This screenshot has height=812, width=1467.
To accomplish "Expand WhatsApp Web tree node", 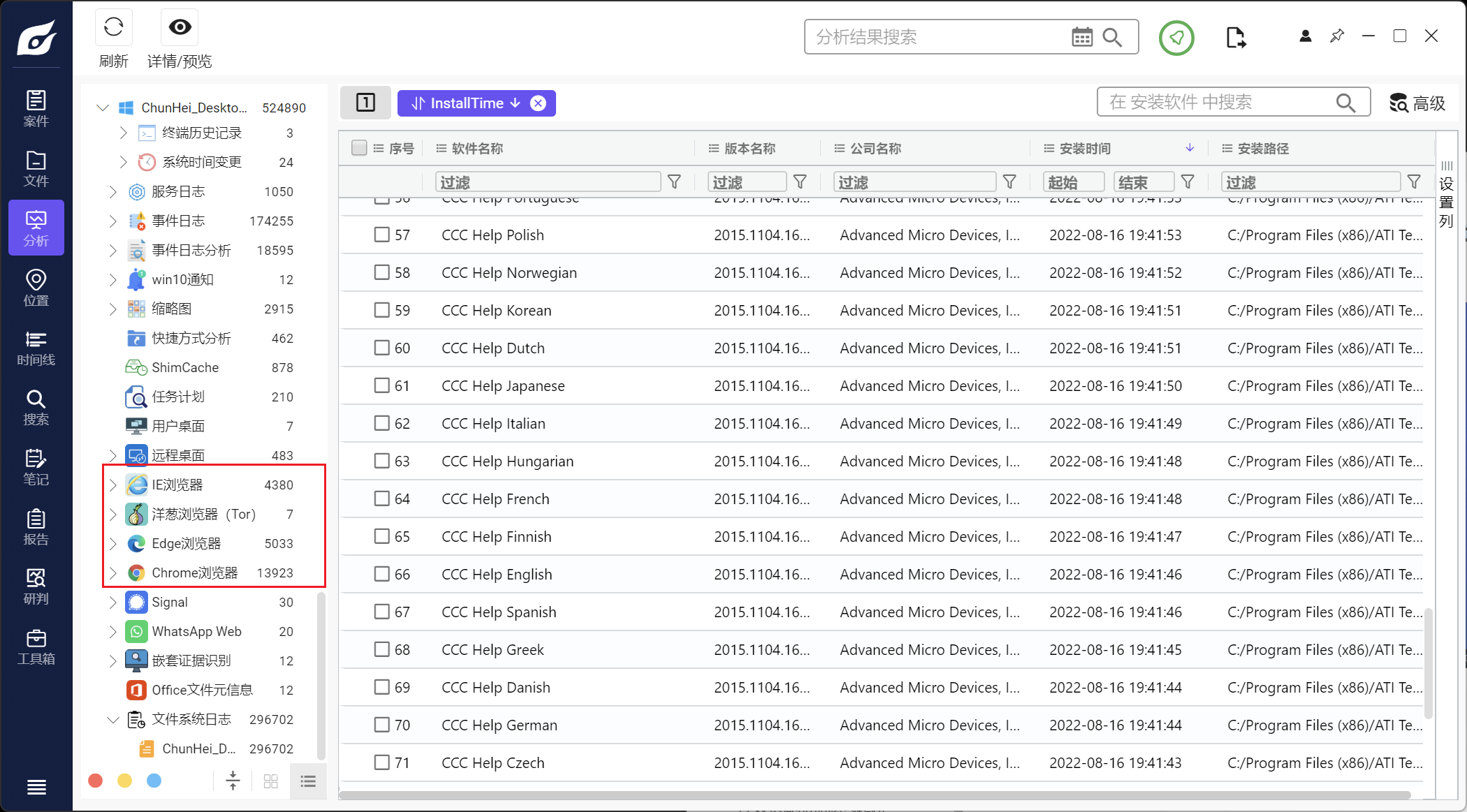I will (x=112, y=631).
